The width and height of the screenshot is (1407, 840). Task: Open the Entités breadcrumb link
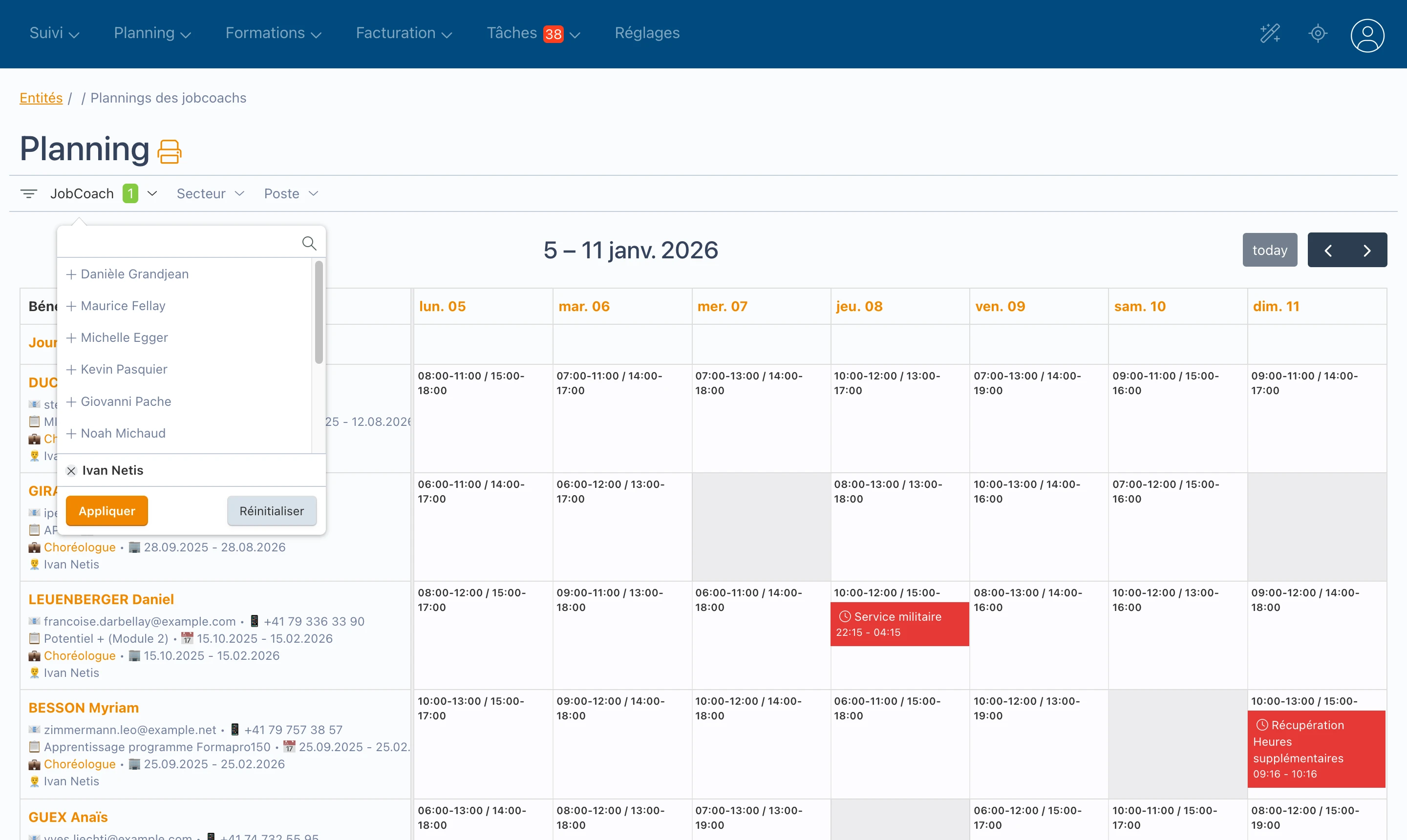[41, 97]
